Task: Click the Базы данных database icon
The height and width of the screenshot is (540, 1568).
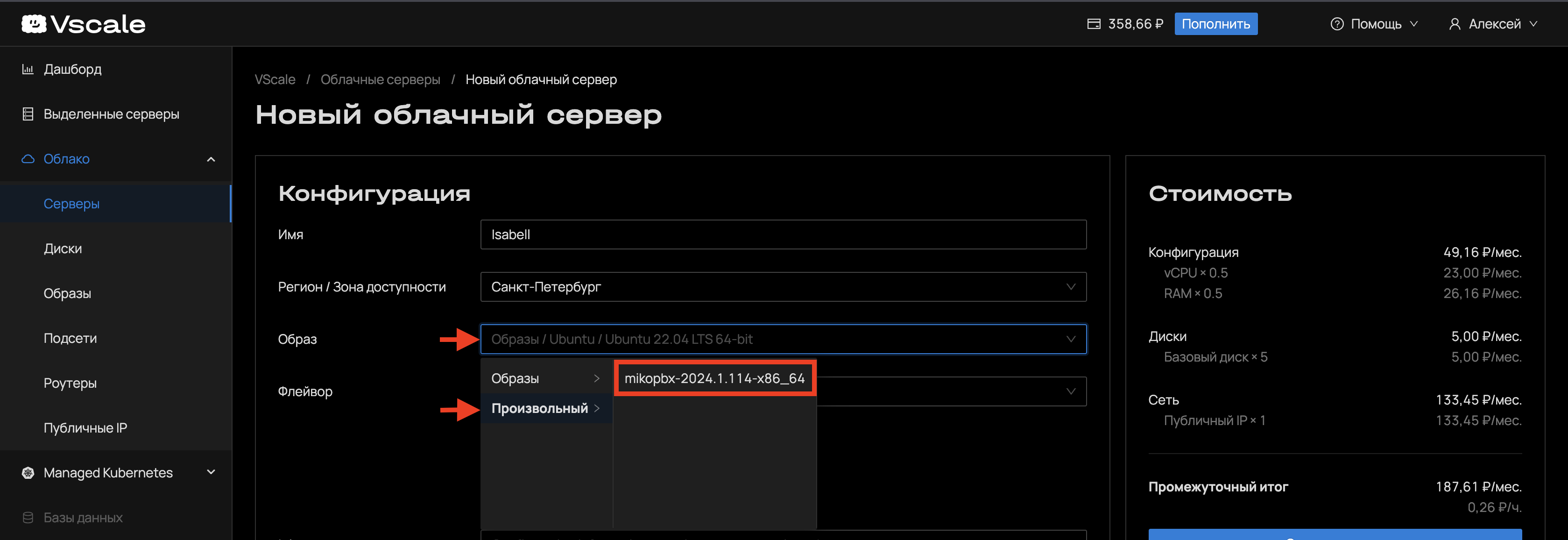Action: 28,518
